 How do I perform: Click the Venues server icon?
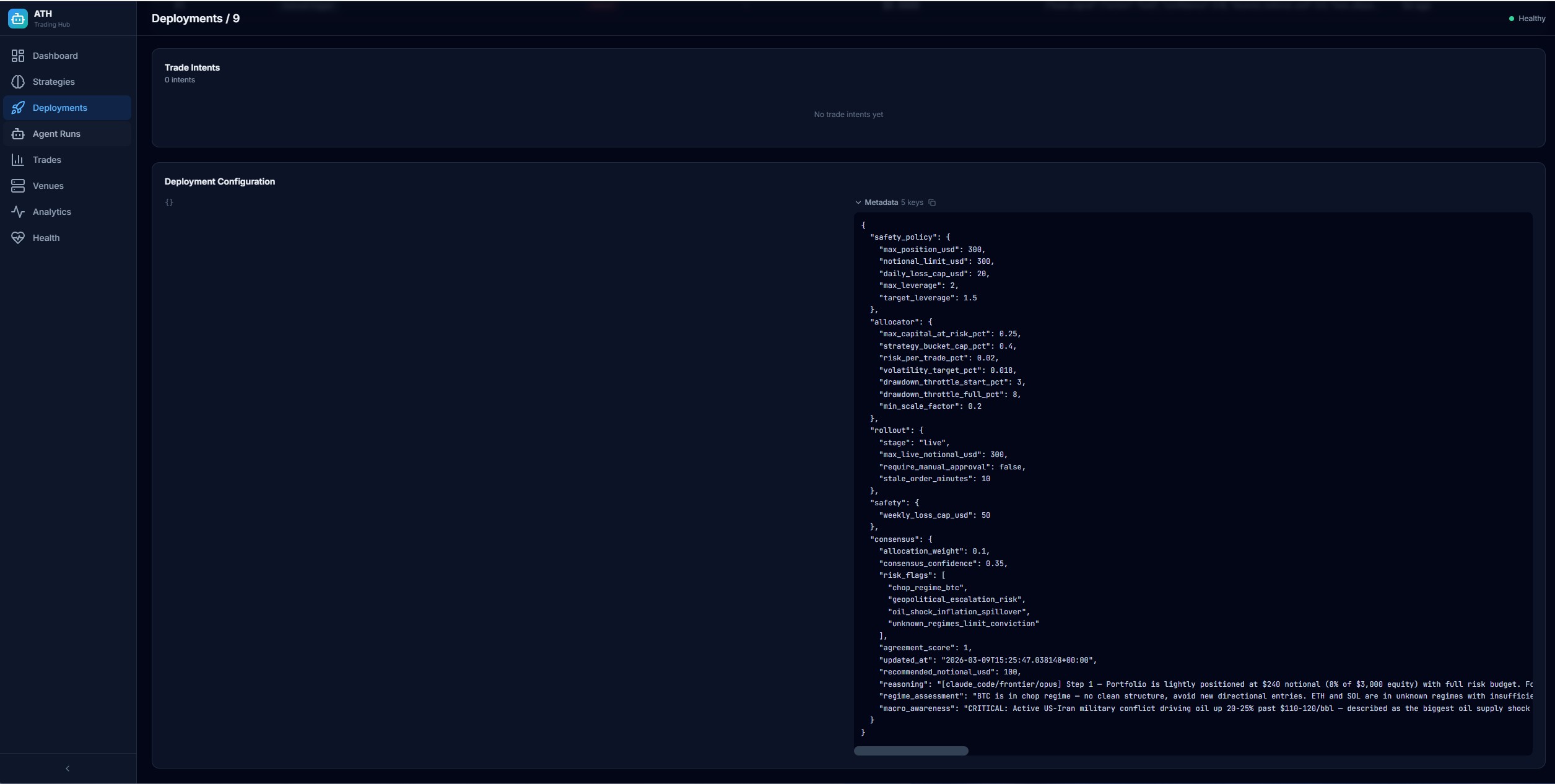click(x=18, y=186)
